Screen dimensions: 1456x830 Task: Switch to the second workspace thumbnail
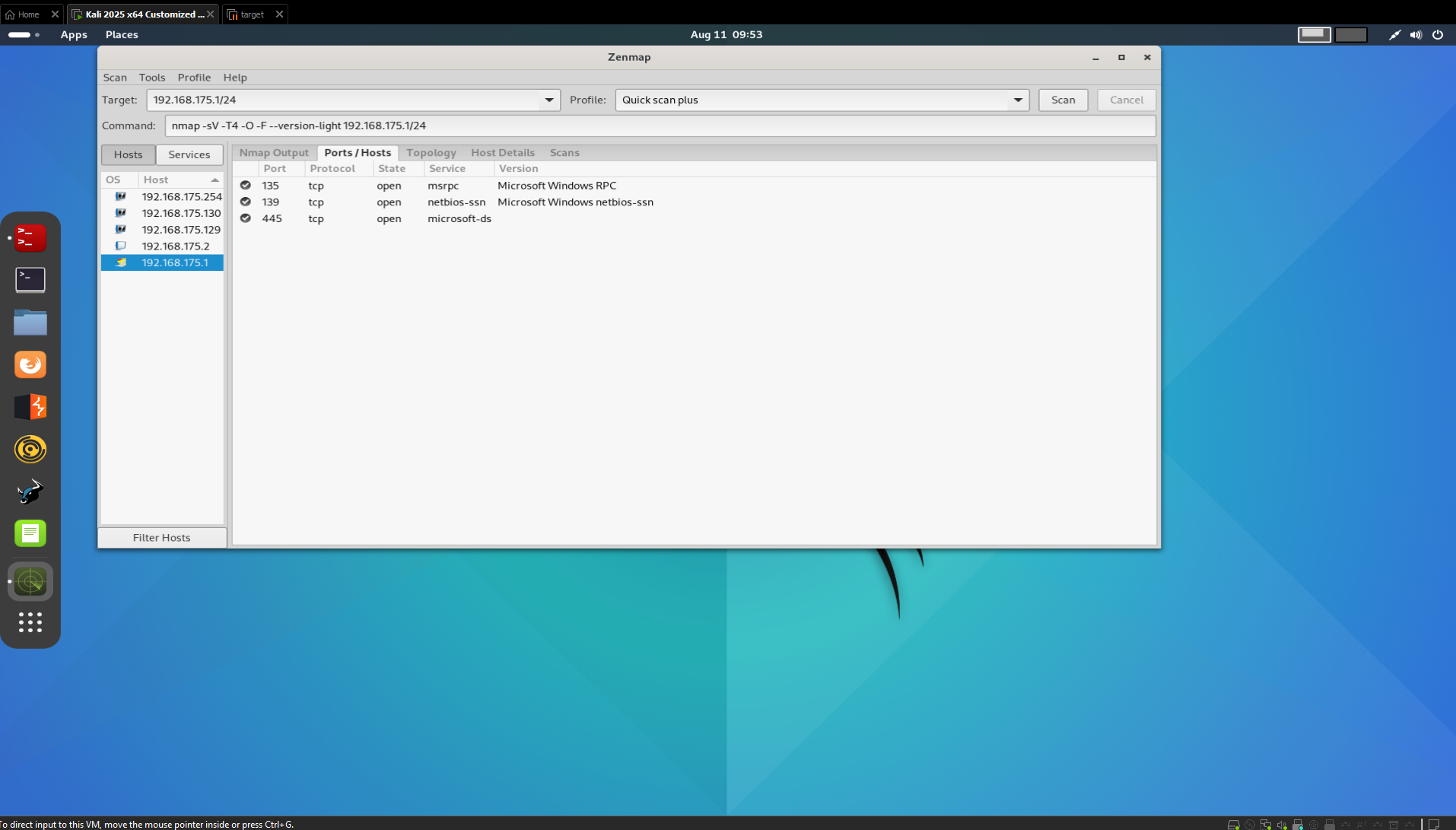tap(1351, 35)
